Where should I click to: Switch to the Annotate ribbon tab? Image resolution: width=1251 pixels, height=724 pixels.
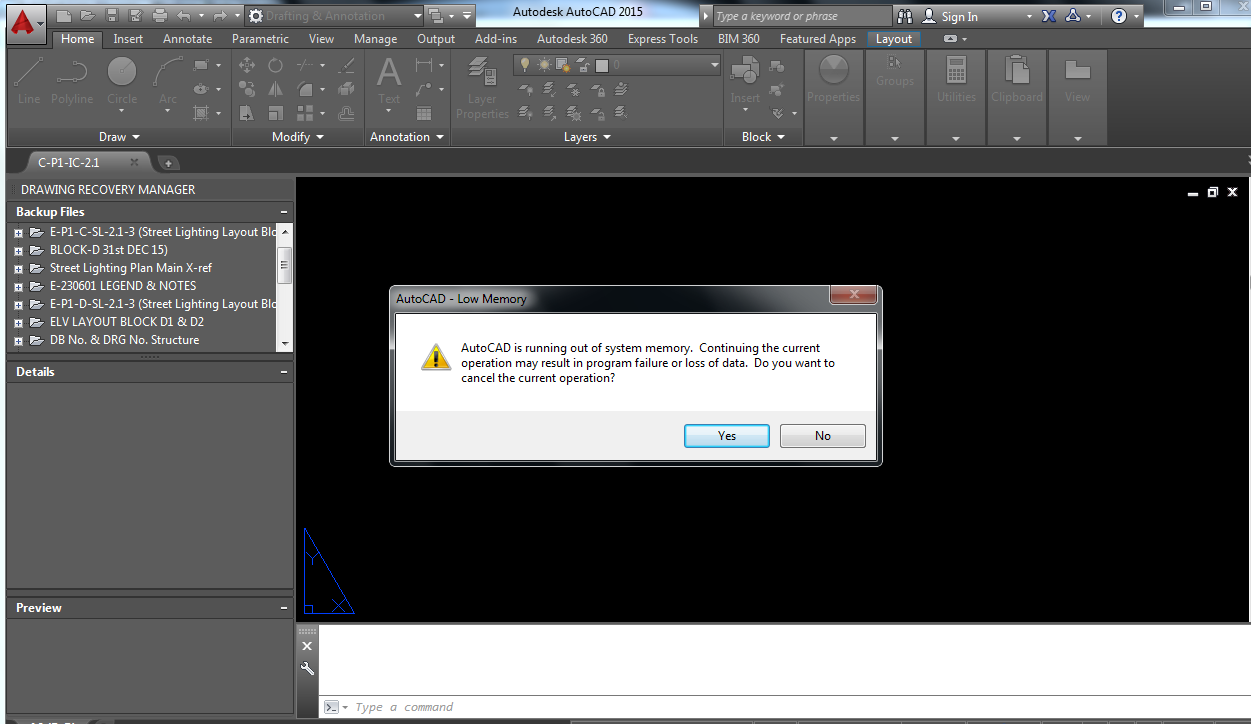point(188,39)
